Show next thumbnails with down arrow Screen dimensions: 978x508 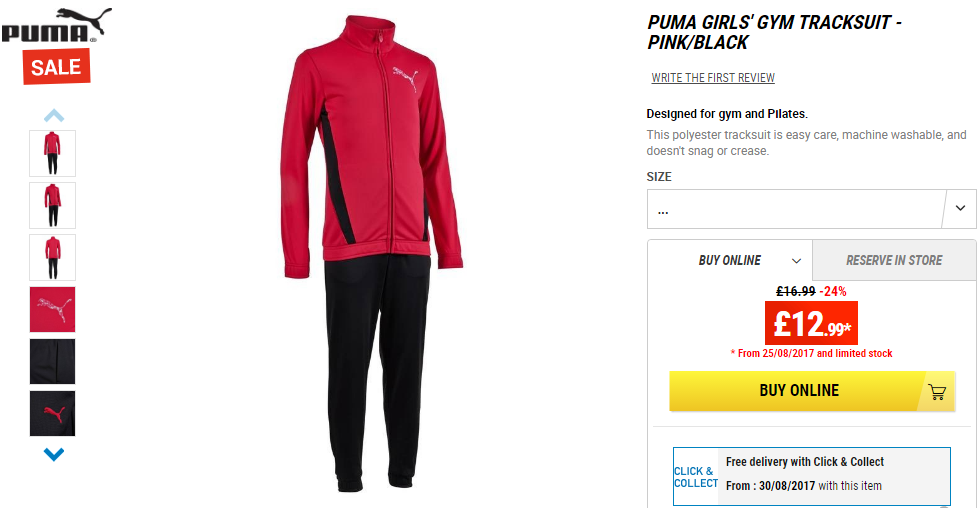pyautogui.click(x=54, y=454)
